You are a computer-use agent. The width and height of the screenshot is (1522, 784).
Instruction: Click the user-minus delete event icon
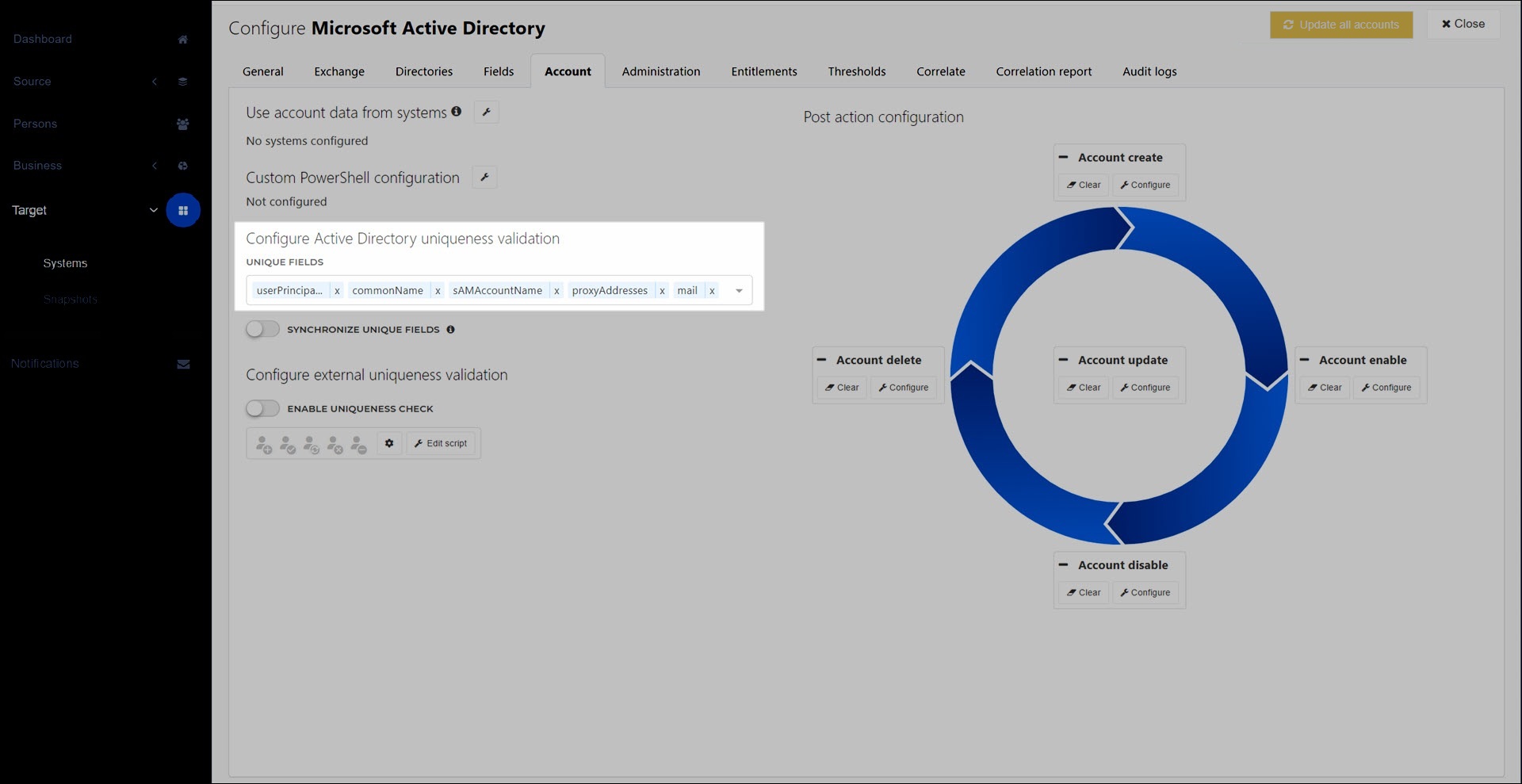pyautogui.click(x=359, y=444)
